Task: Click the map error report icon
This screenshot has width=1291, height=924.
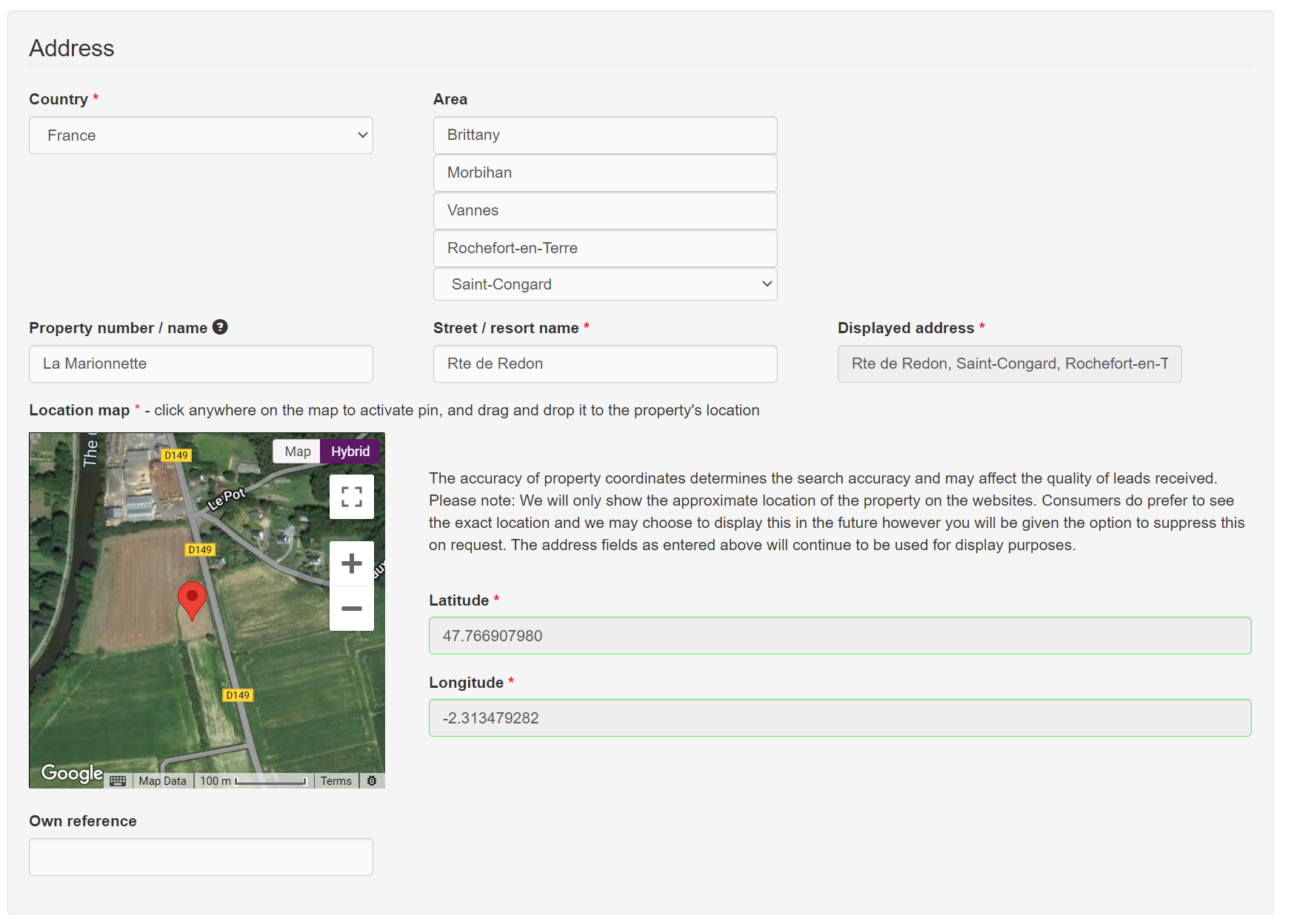Action: tap(372, 781)
